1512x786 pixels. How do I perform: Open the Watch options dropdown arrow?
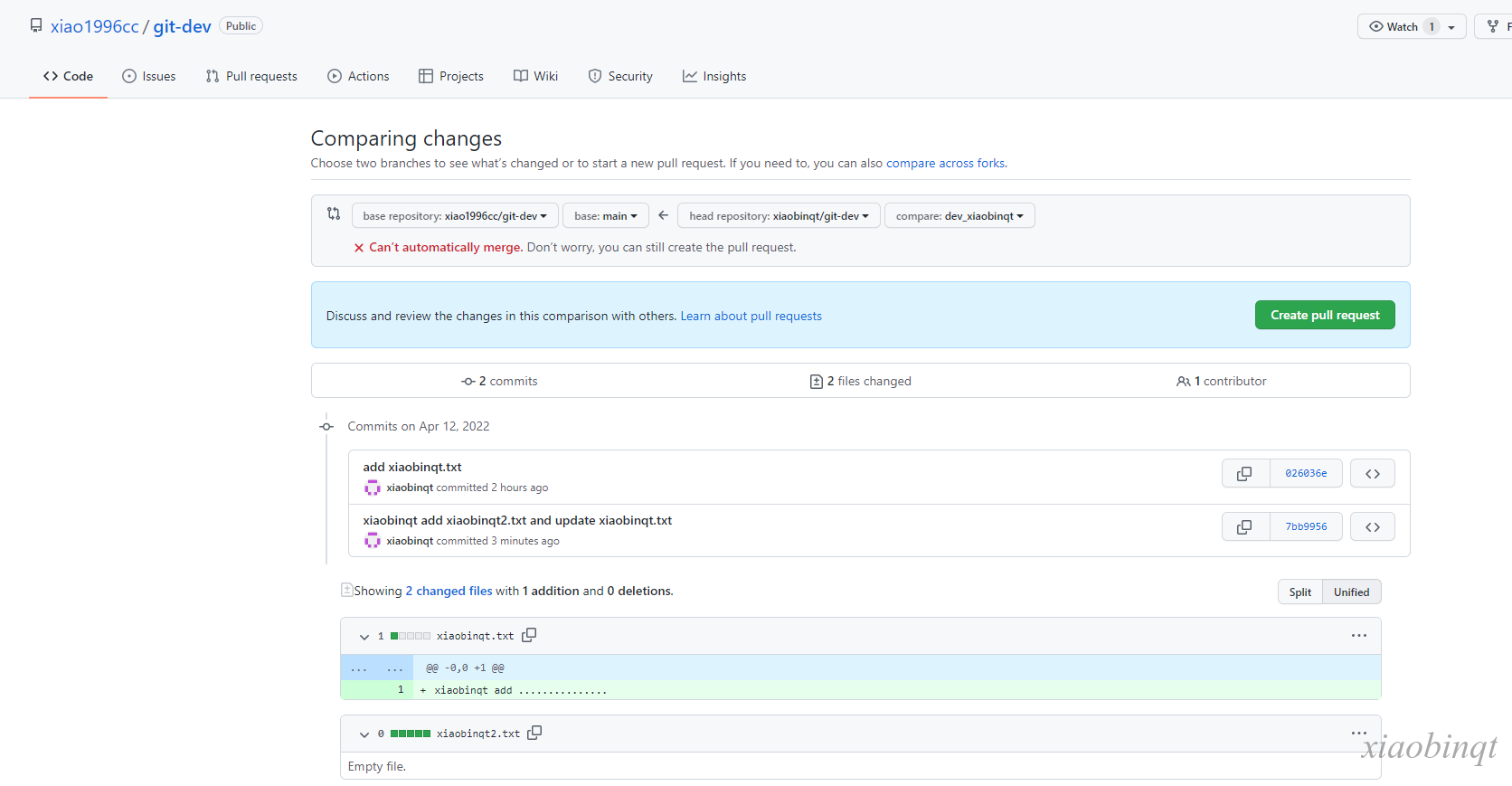(x=1451, y=27)
